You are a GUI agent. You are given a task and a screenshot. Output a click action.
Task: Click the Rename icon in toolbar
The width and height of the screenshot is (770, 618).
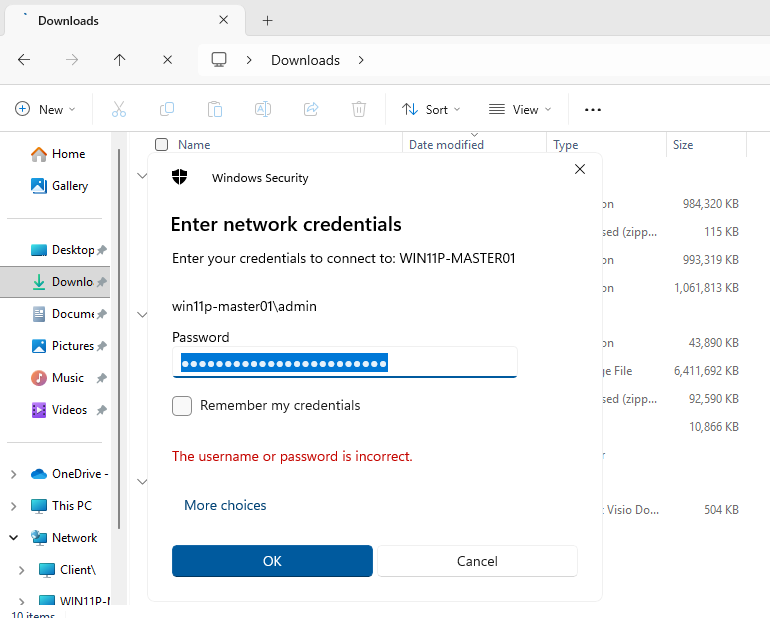[x=263, y=110]
